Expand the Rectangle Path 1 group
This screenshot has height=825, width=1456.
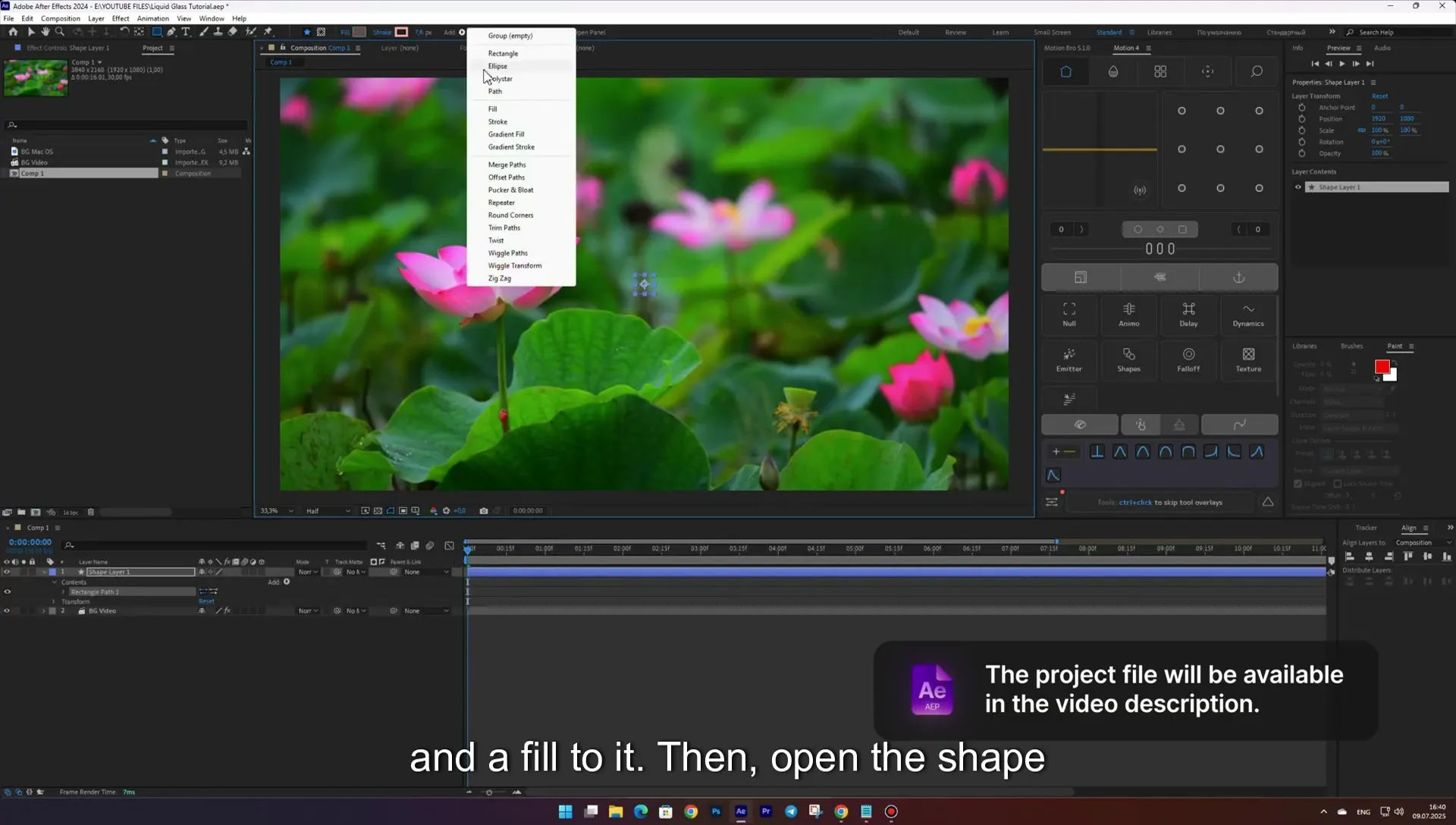[x=64, y=592]
